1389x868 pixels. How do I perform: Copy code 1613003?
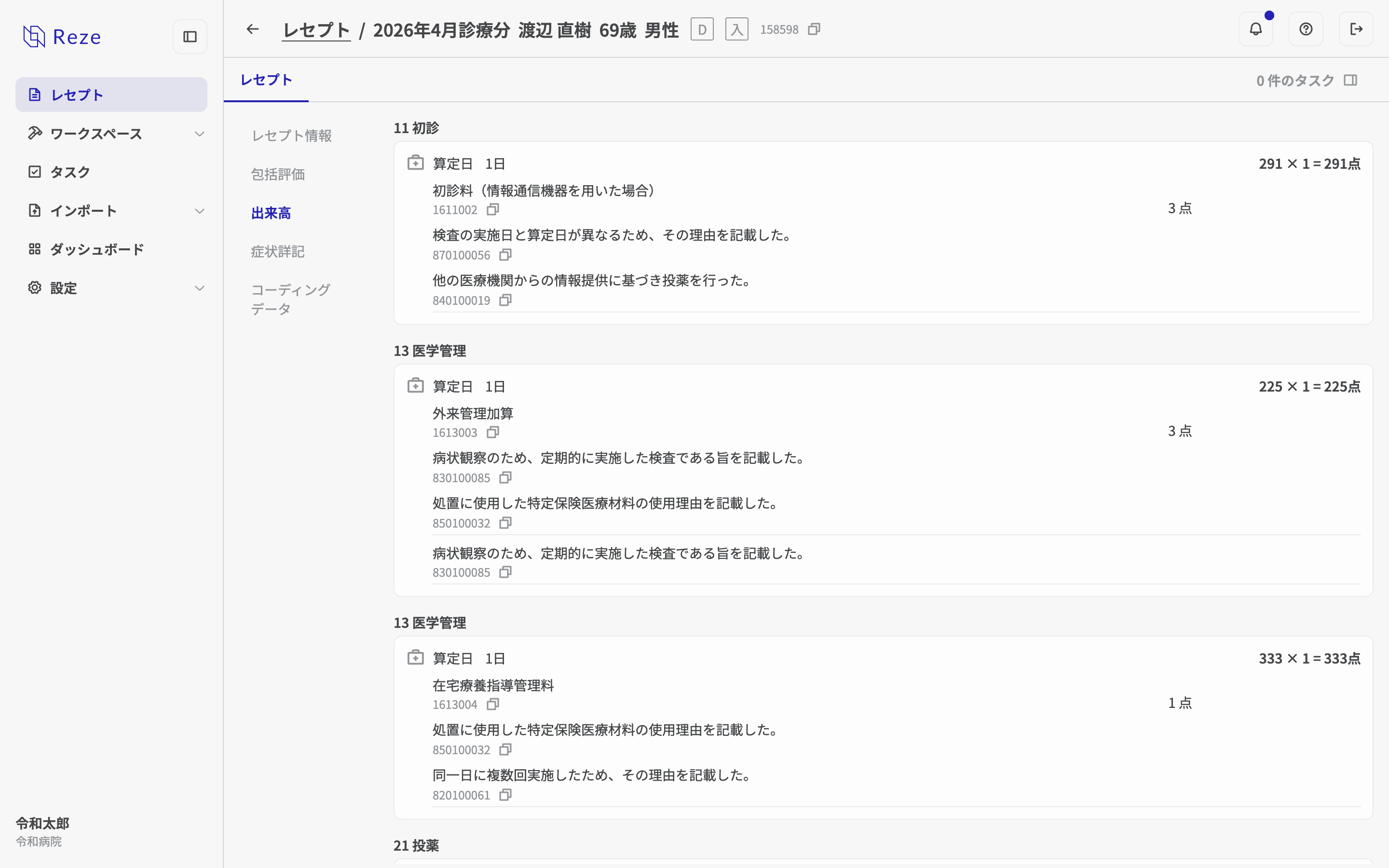point(492,432)
